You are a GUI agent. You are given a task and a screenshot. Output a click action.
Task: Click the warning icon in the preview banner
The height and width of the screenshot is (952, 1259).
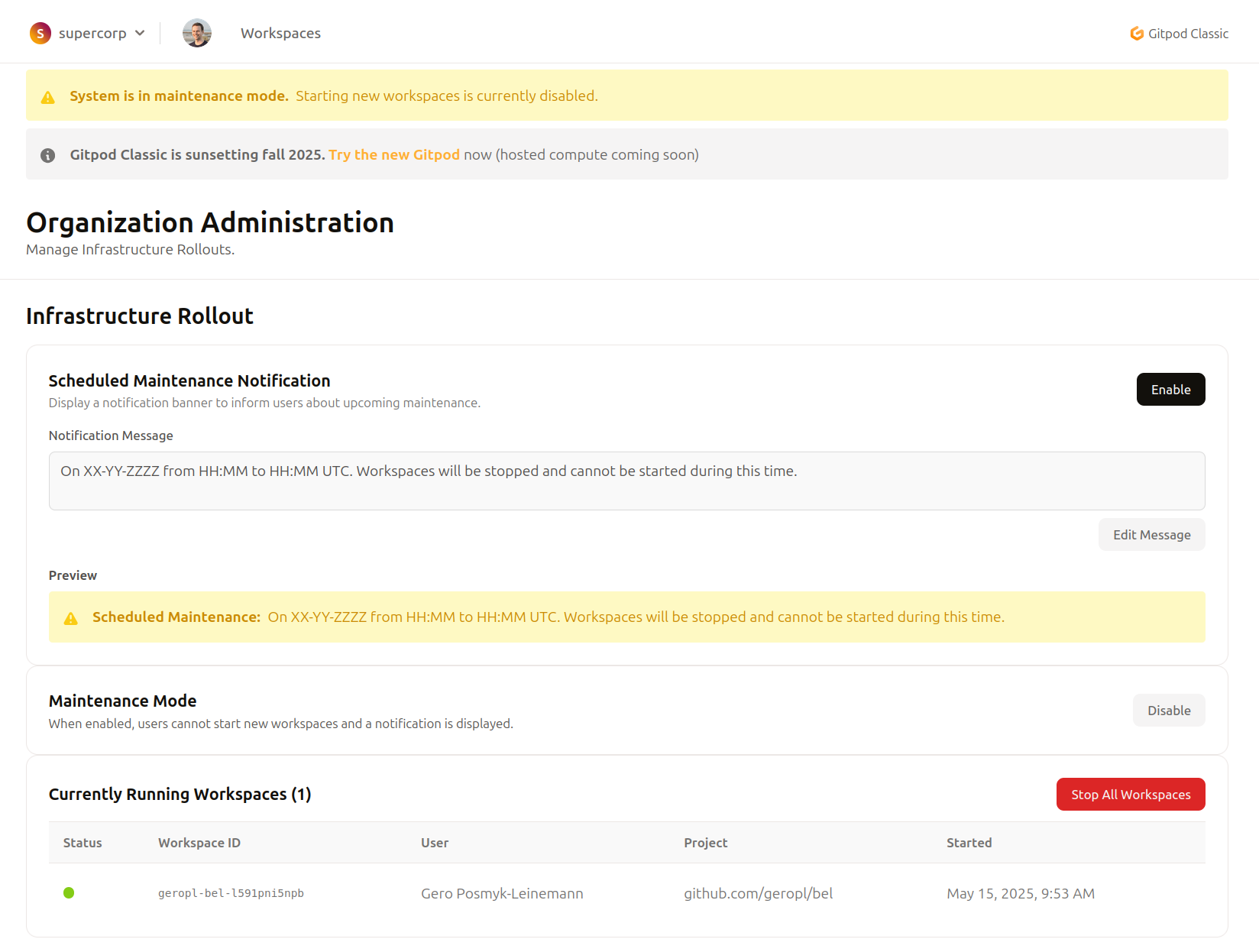pyautogui.click(x=71, y=618)
